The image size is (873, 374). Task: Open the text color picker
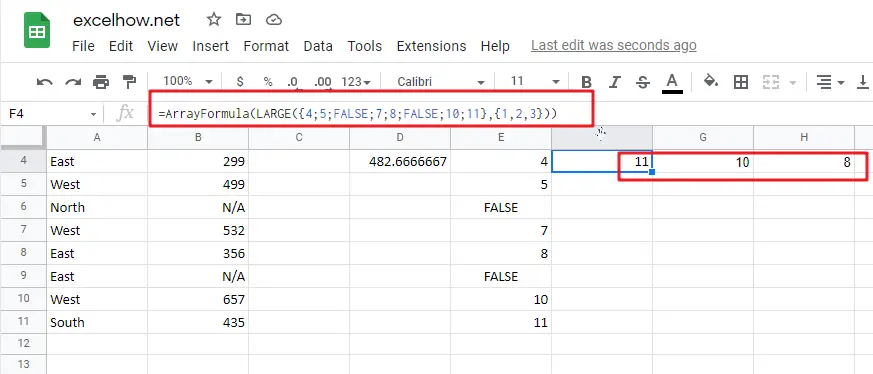pos(672,83)
